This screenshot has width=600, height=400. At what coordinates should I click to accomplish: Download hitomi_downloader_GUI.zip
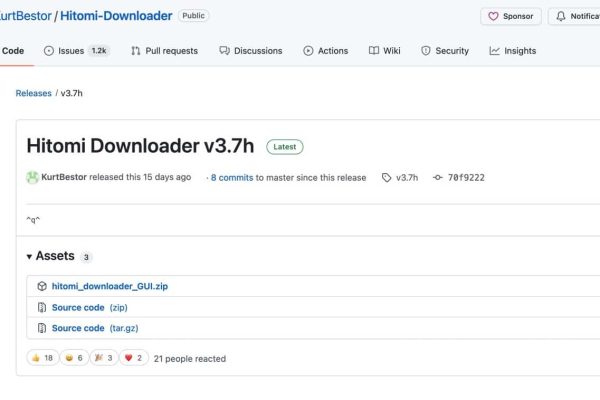[x=109, y=286]
